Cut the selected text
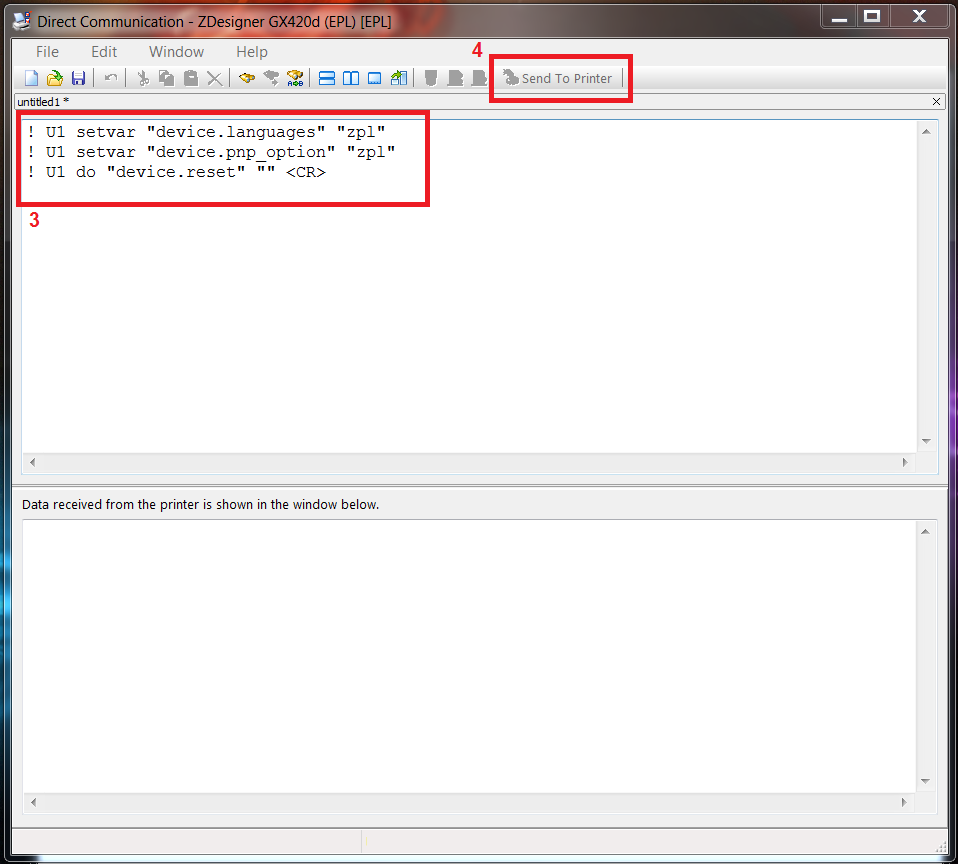Screen dimensions: 958x864 [x=142, y=78]
